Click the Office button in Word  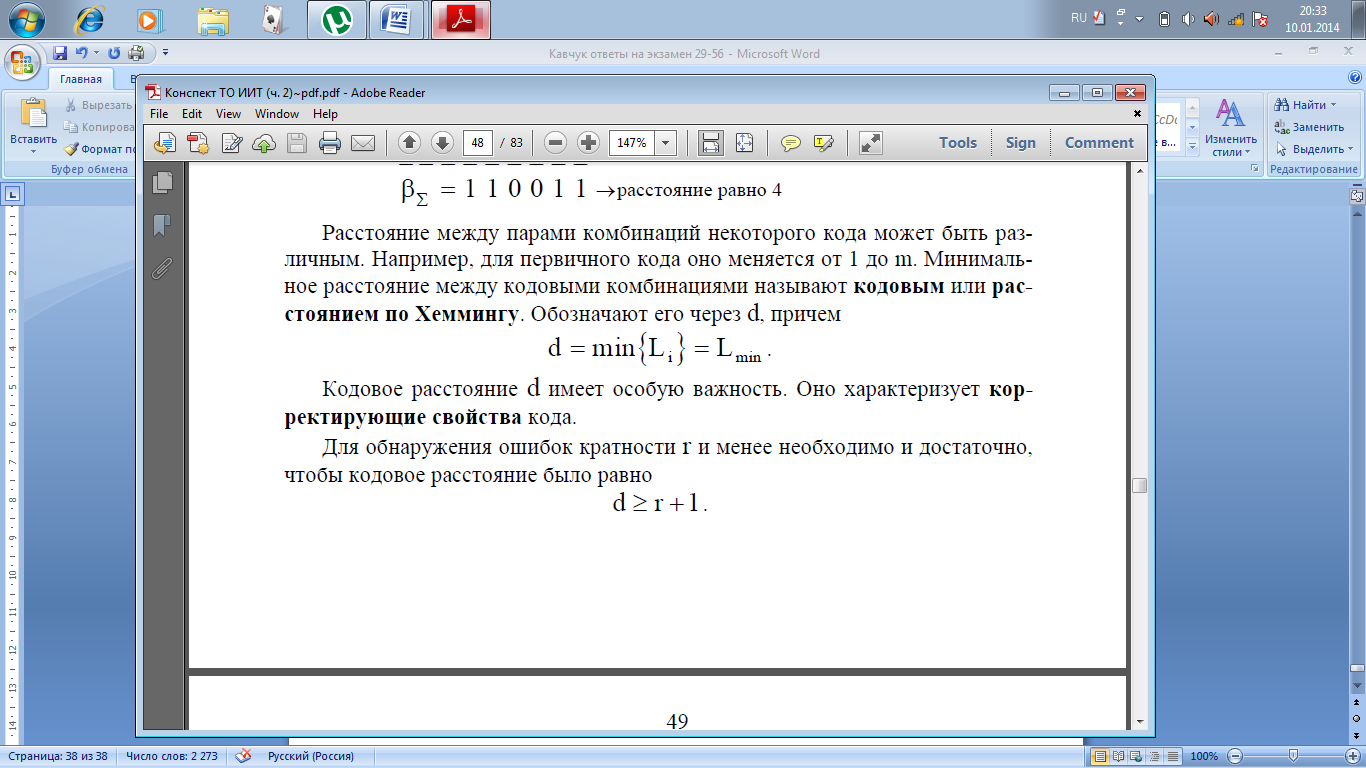(x=22, y=60)
